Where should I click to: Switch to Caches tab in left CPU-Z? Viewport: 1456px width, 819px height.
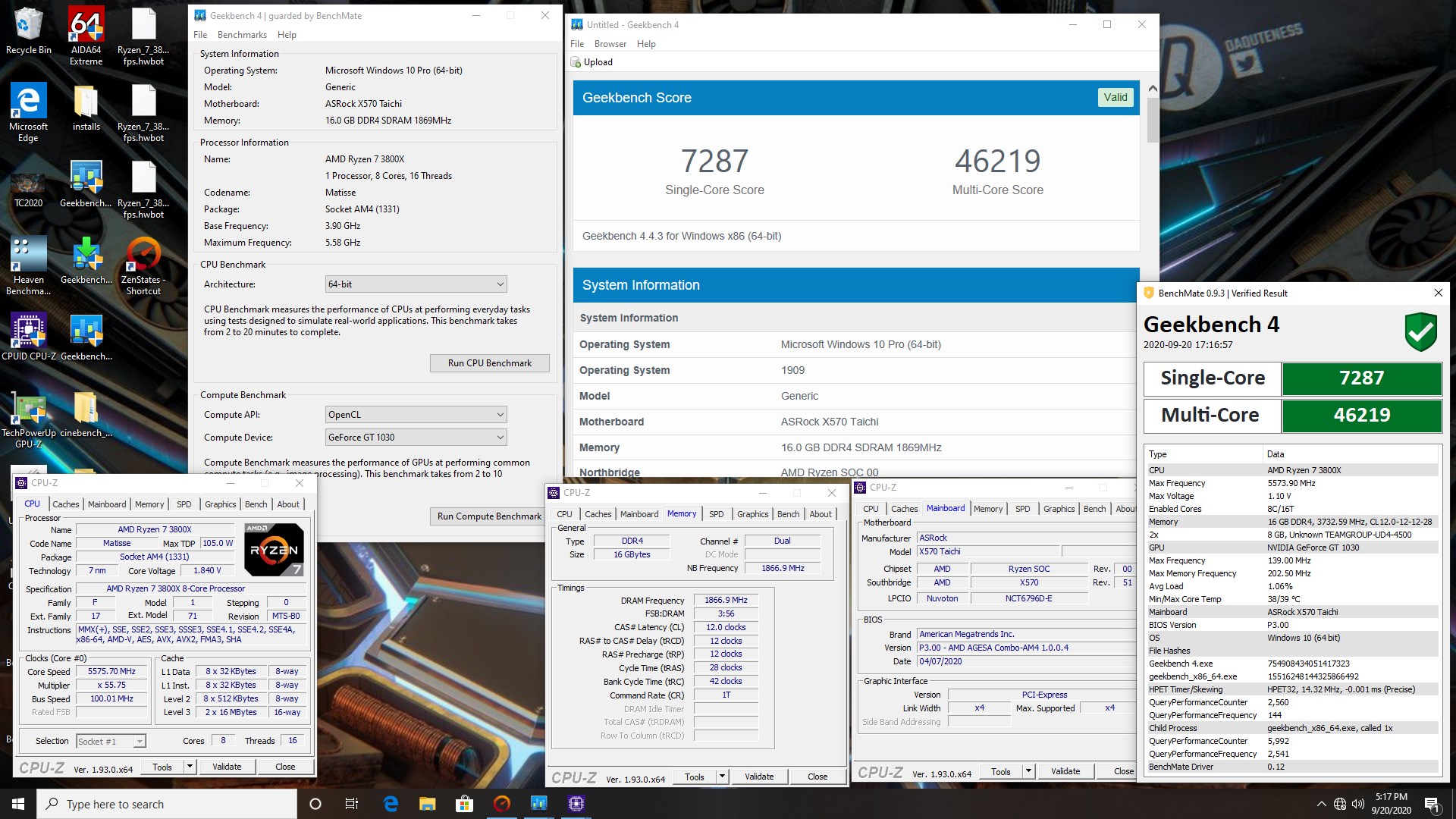point(66,504)
